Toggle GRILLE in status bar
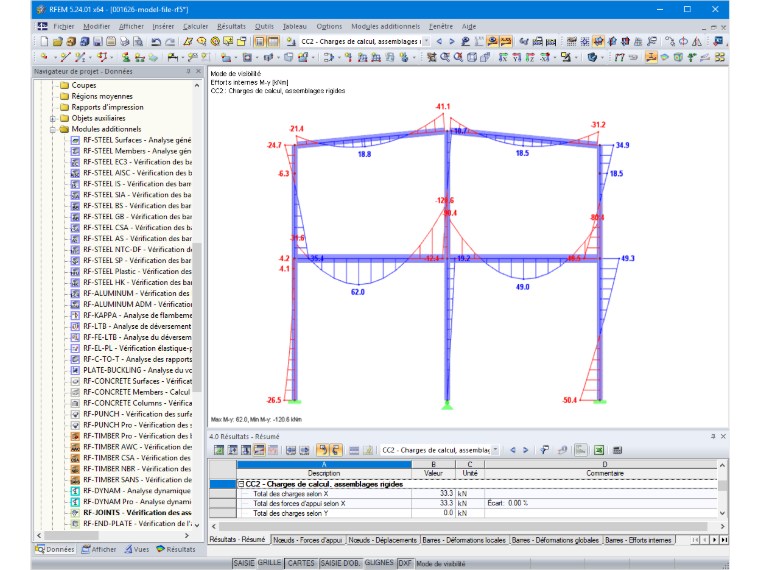 [269, 563]
